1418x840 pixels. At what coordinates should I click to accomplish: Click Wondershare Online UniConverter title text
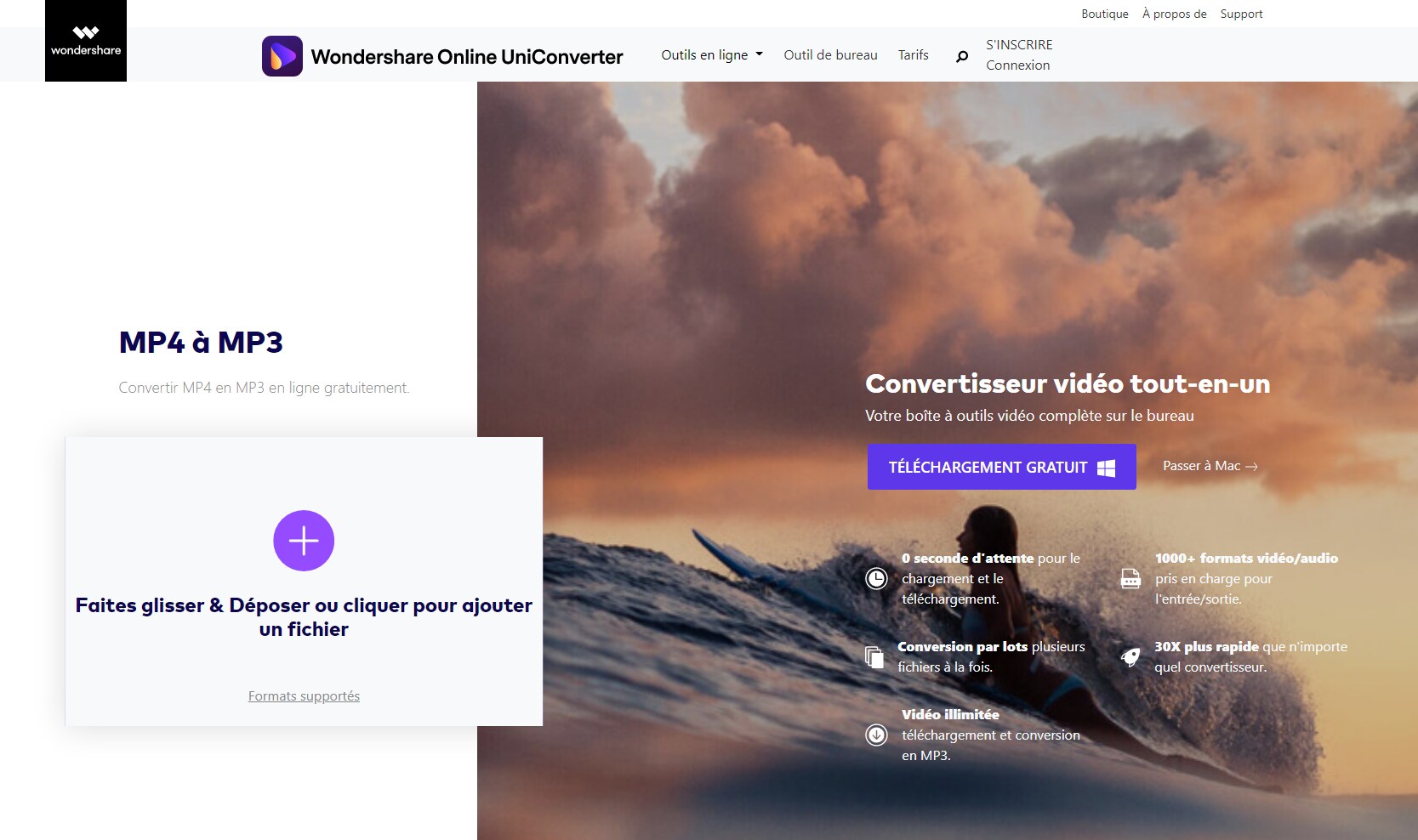coord(467,56)
